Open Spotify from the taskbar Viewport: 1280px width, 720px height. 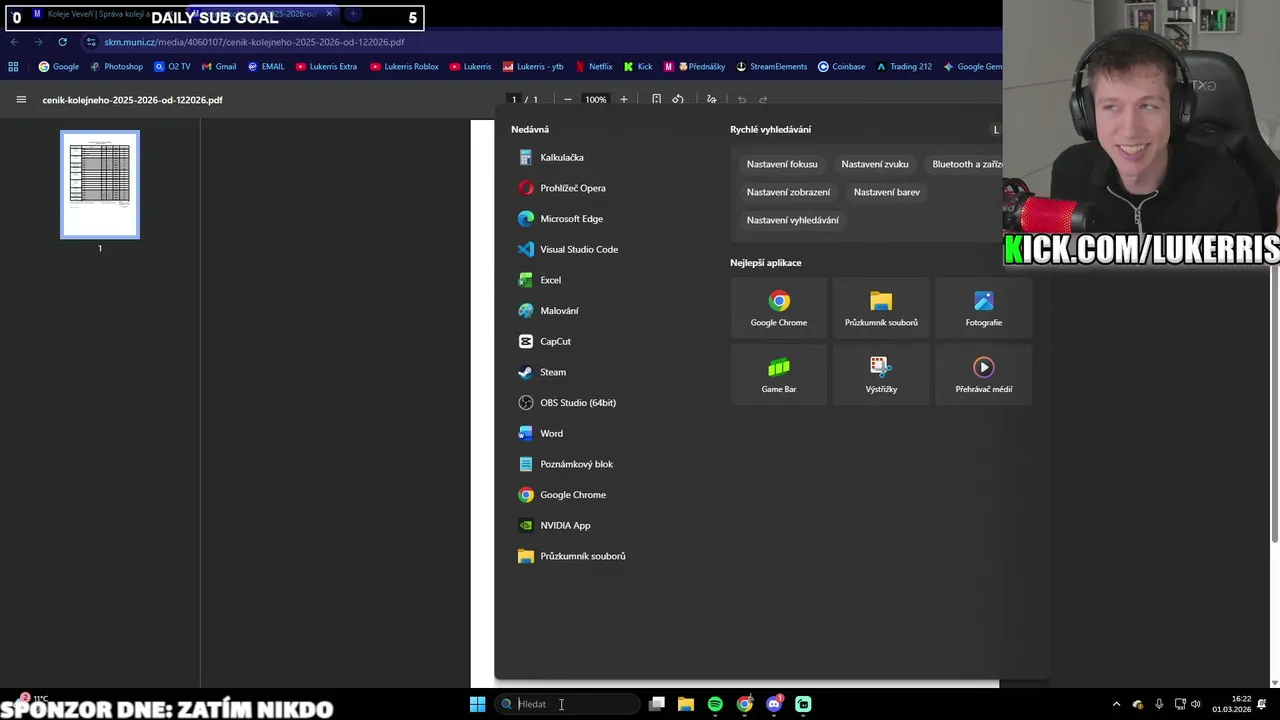pos(715,704)
